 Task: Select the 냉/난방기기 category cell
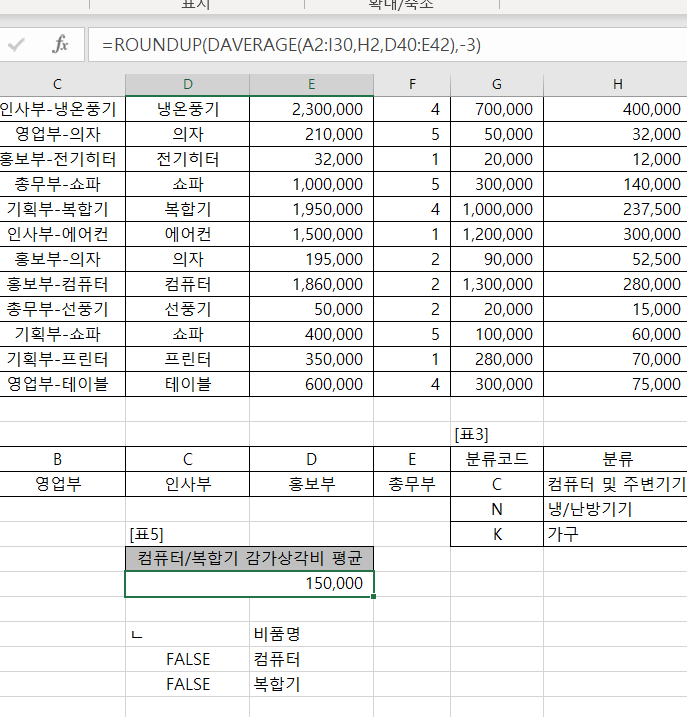(615, 509)
